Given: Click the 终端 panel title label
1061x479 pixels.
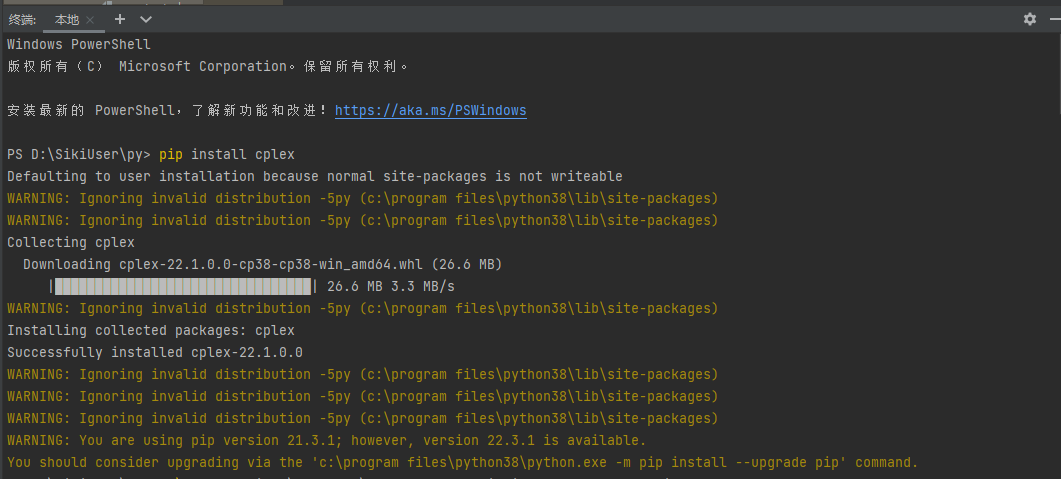Looking at the screenshot, I should pos(22,20).
